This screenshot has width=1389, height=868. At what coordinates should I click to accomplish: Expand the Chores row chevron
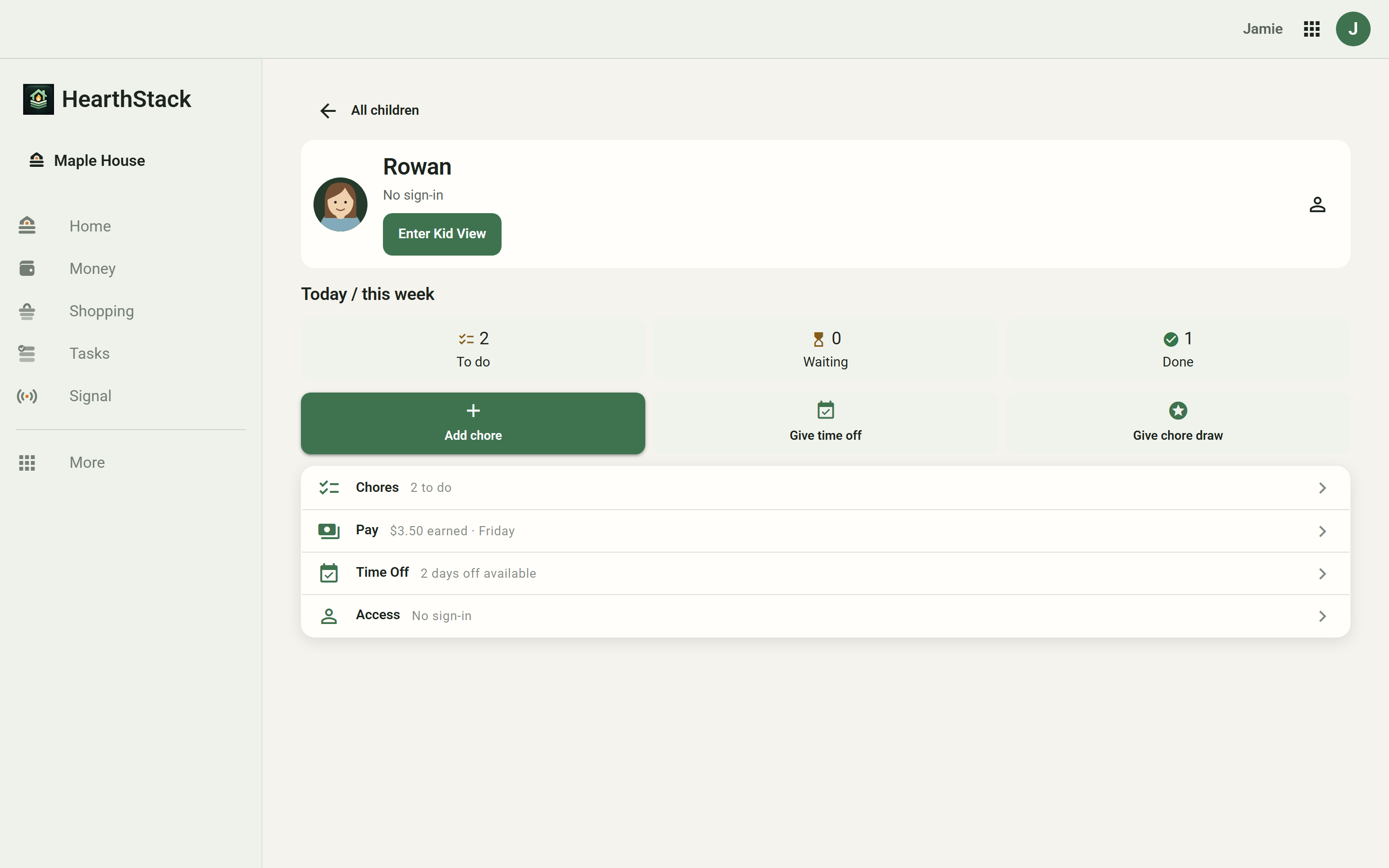pos(1322,488)
